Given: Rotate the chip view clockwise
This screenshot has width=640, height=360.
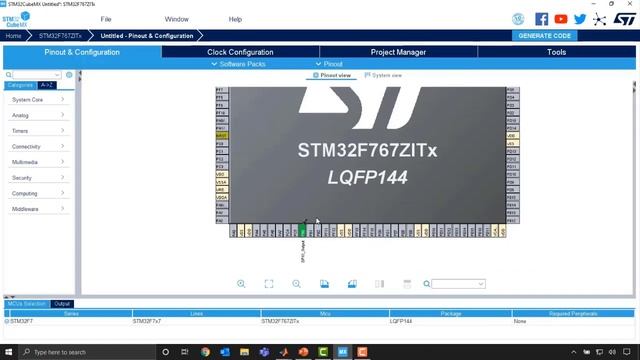Looking at the screenshot, I should pos(324,284).
